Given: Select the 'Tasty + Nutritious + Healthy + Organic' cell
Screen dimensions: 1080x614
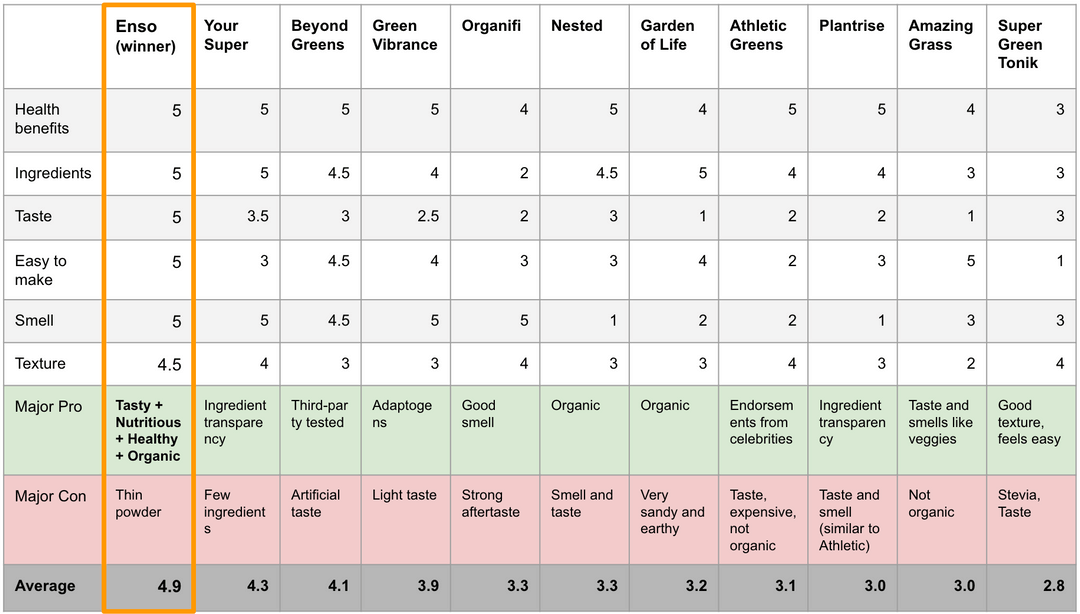Looking at the screenshot, I should 147,431.
